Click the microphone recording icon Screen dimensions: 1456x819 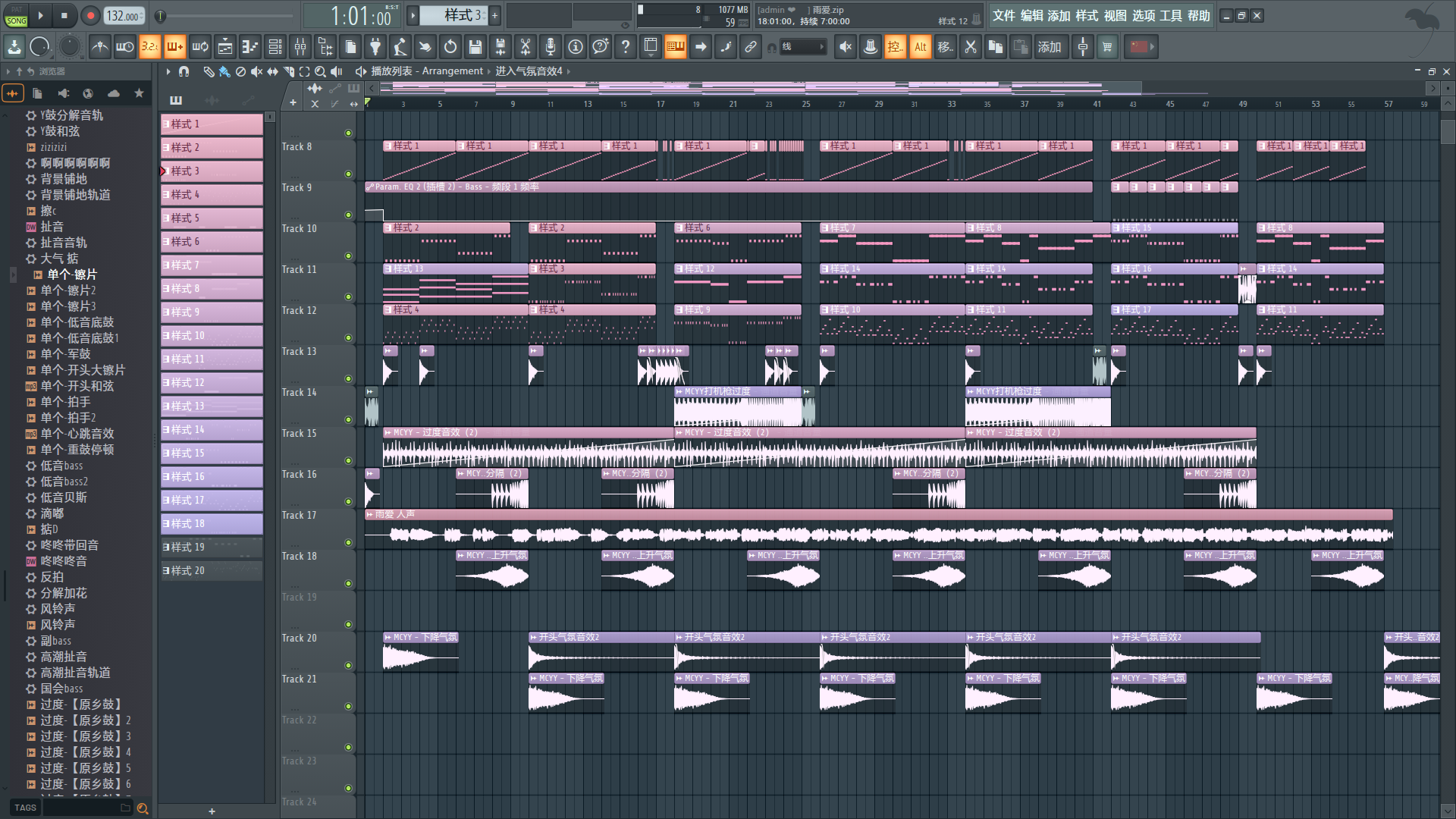click(551, 47)
